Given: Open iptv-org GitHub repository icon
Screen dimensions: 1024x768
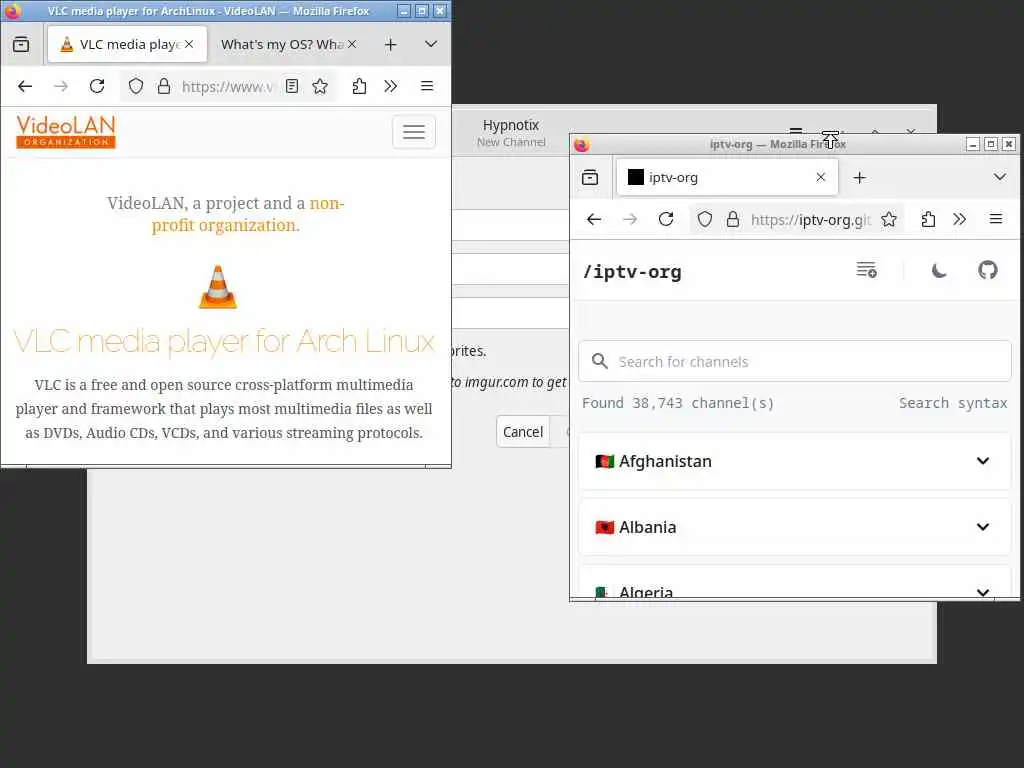Looking at the screenshot, I should pyautogui.click(x=988, y=270).
